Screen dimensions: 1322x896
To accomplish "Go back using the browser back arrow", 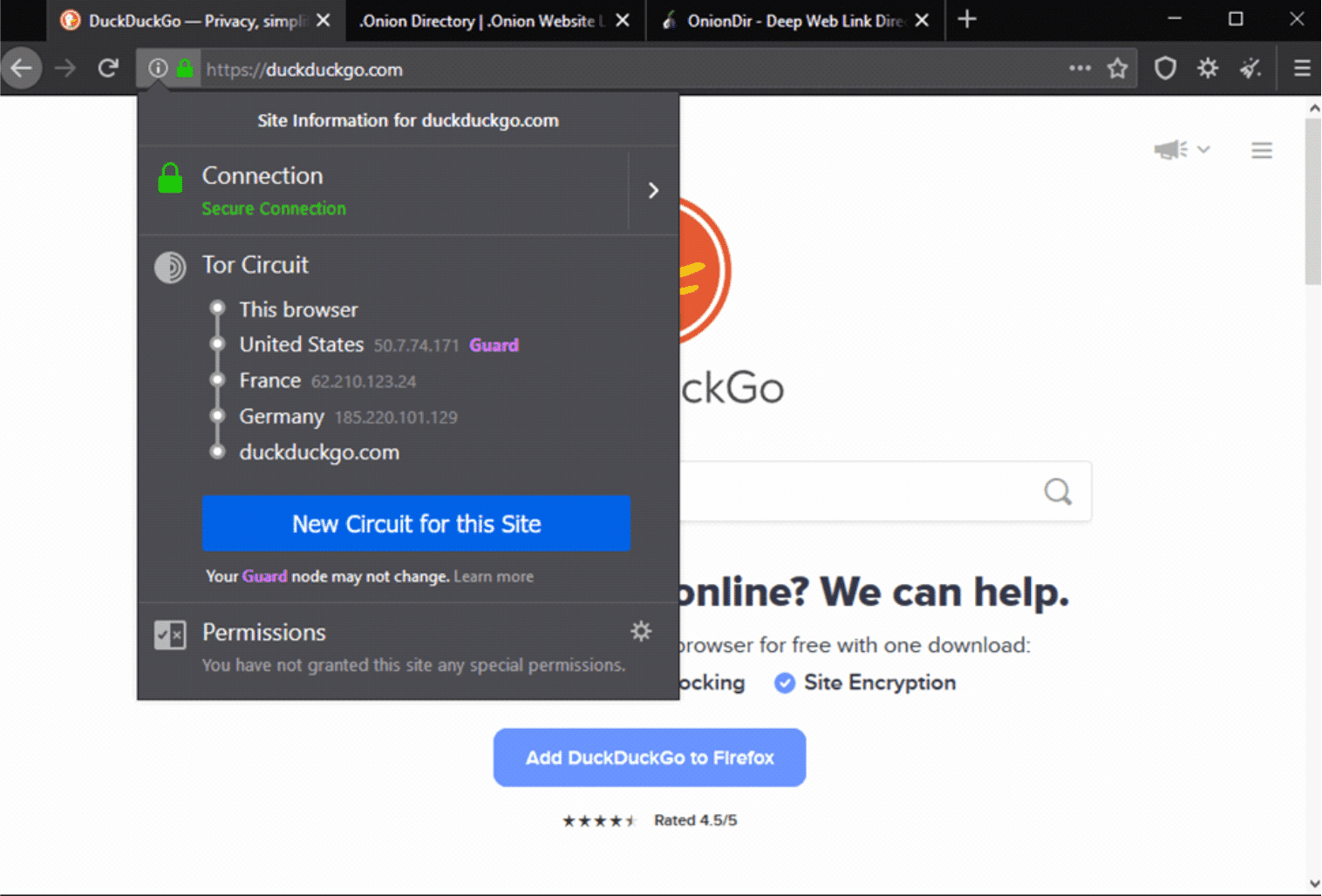I will click(22, 69).
